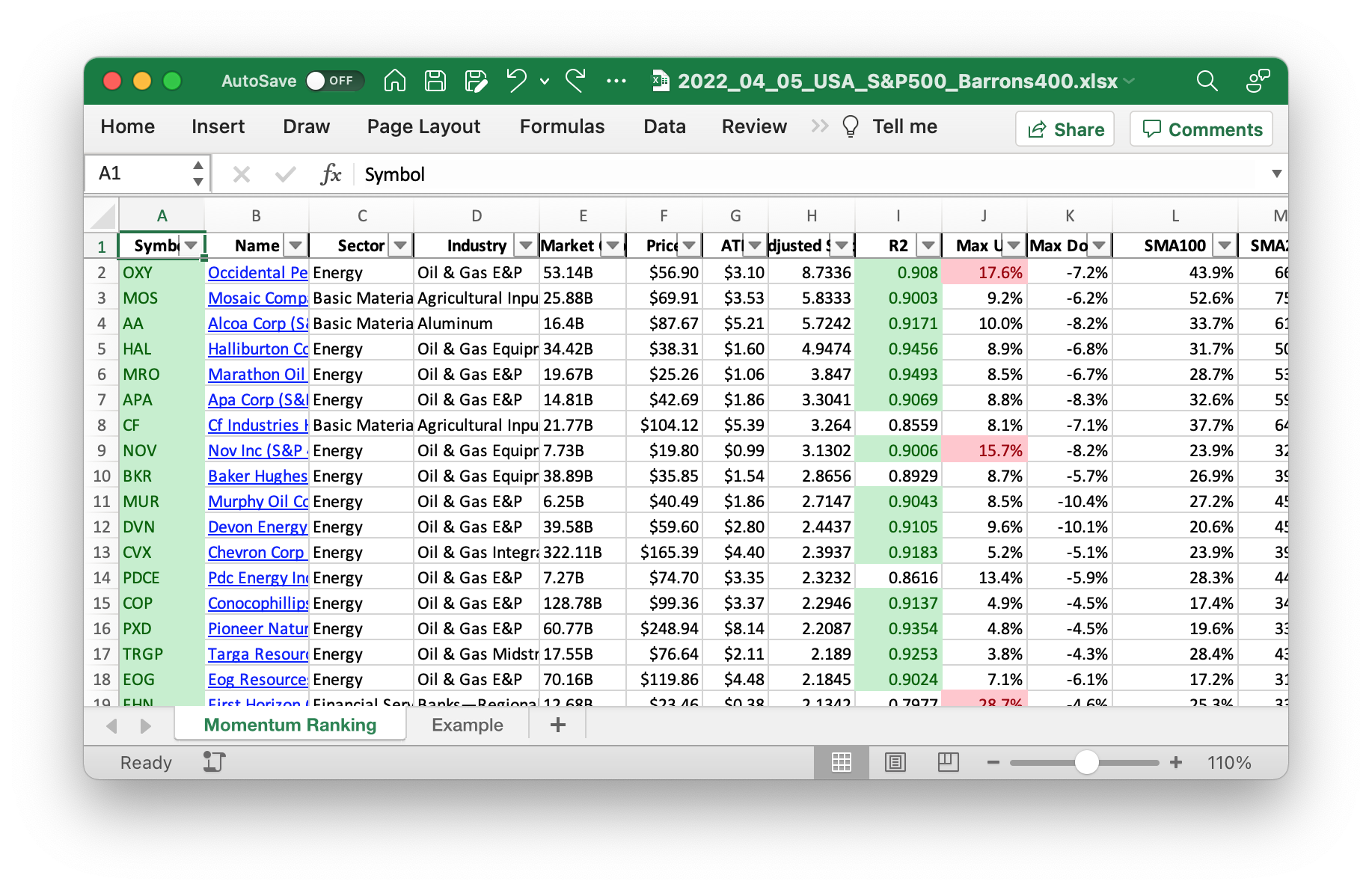Redo the last undone action
Image resolution: width=1372 pixels, height=890 pixels.
(575, 81)
